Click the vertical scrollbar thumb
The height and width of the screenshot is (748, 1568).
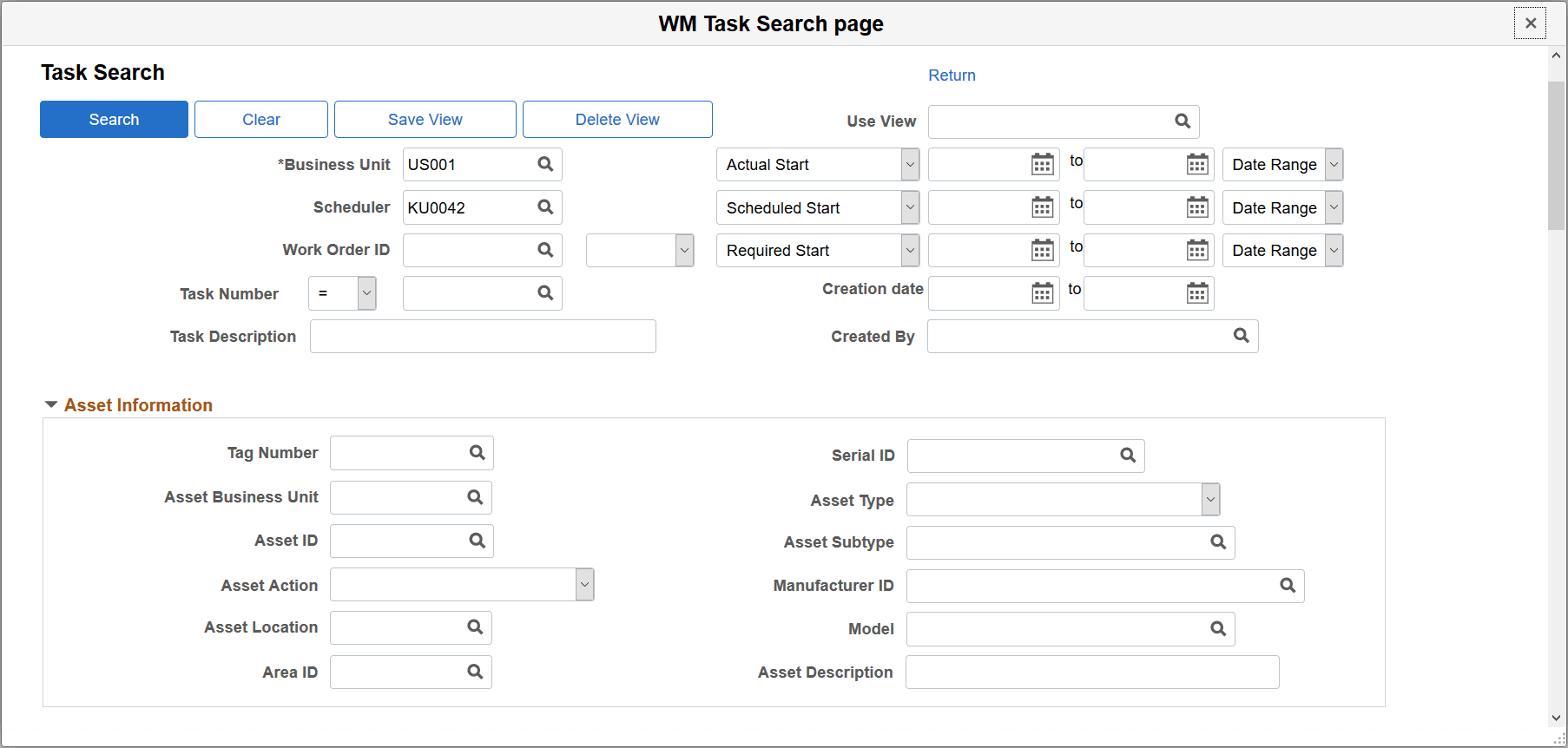(1556, 155)
